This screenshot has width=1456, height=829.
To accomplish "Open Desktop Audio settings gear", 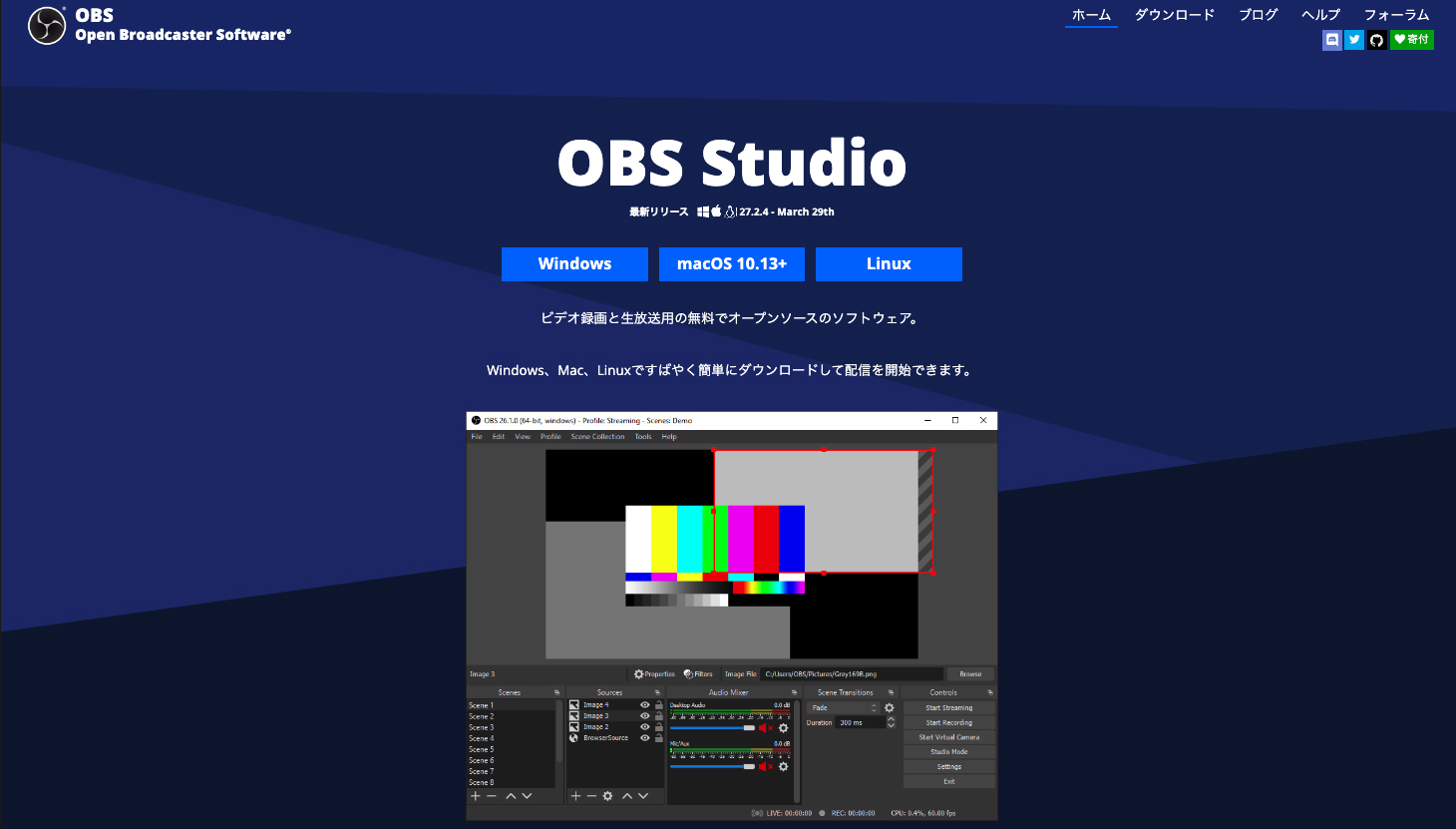I will [783, 728].
